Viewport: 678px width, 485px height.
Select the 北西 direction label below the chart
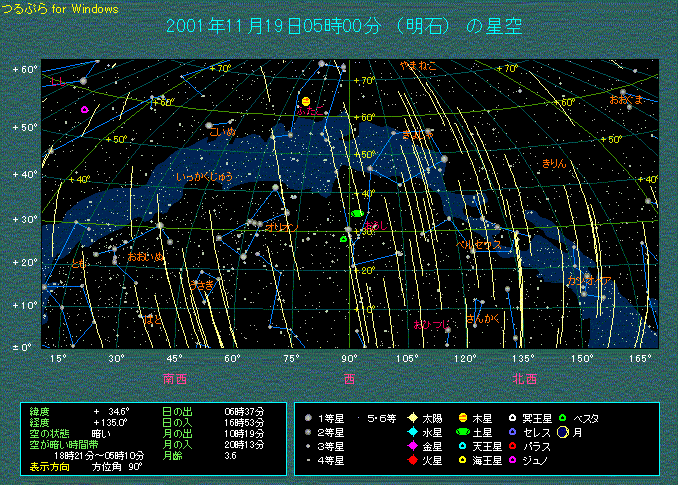point(525,379)
